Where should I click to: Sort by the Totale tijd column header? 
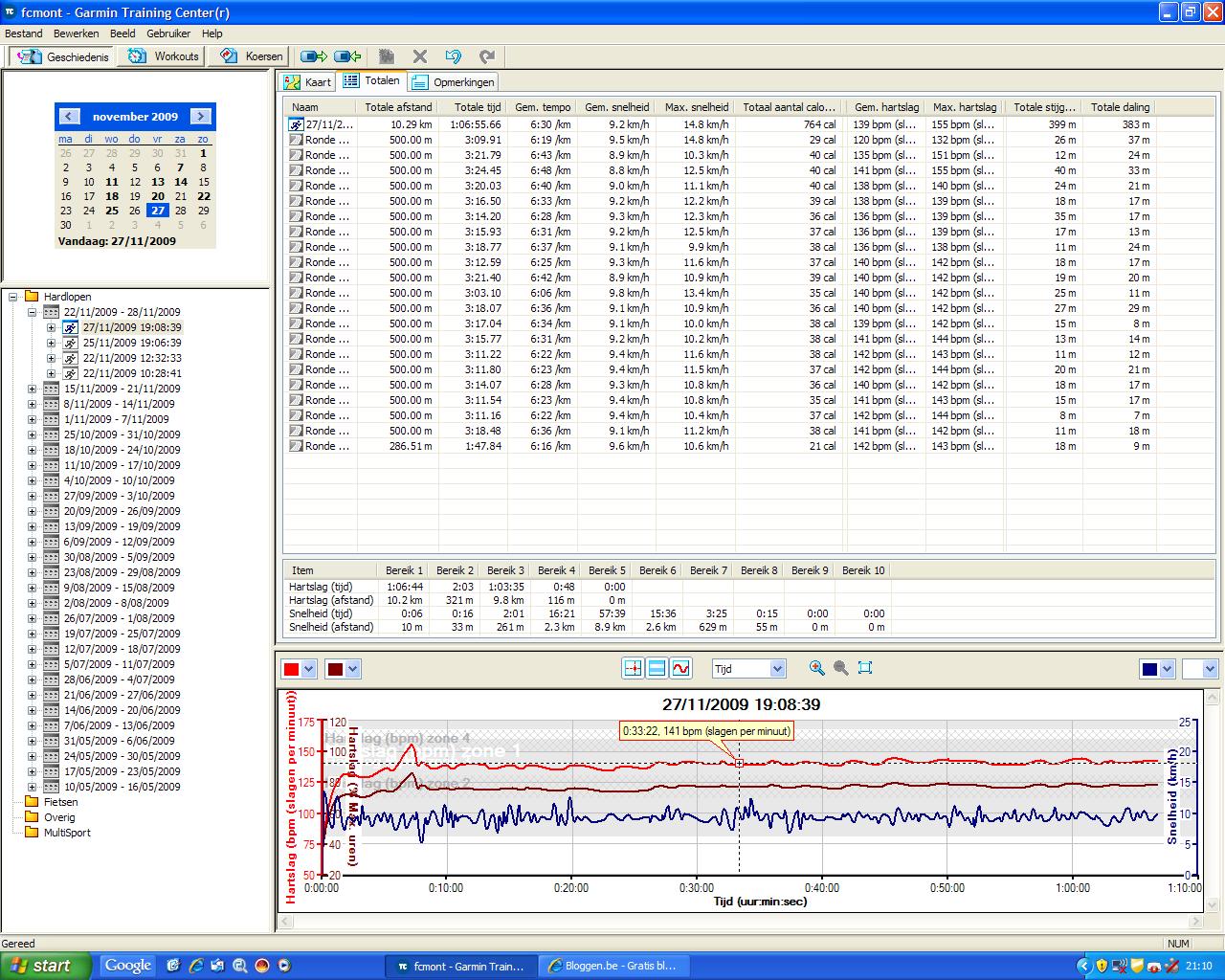(473, 107)
